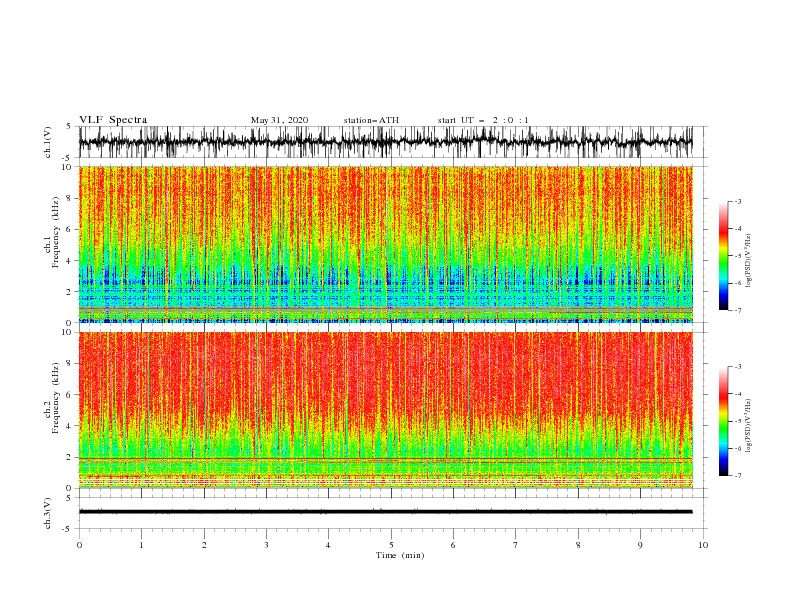Click tick label '5' on the time axis
This screenshot has width=792, height=612.
391,545
